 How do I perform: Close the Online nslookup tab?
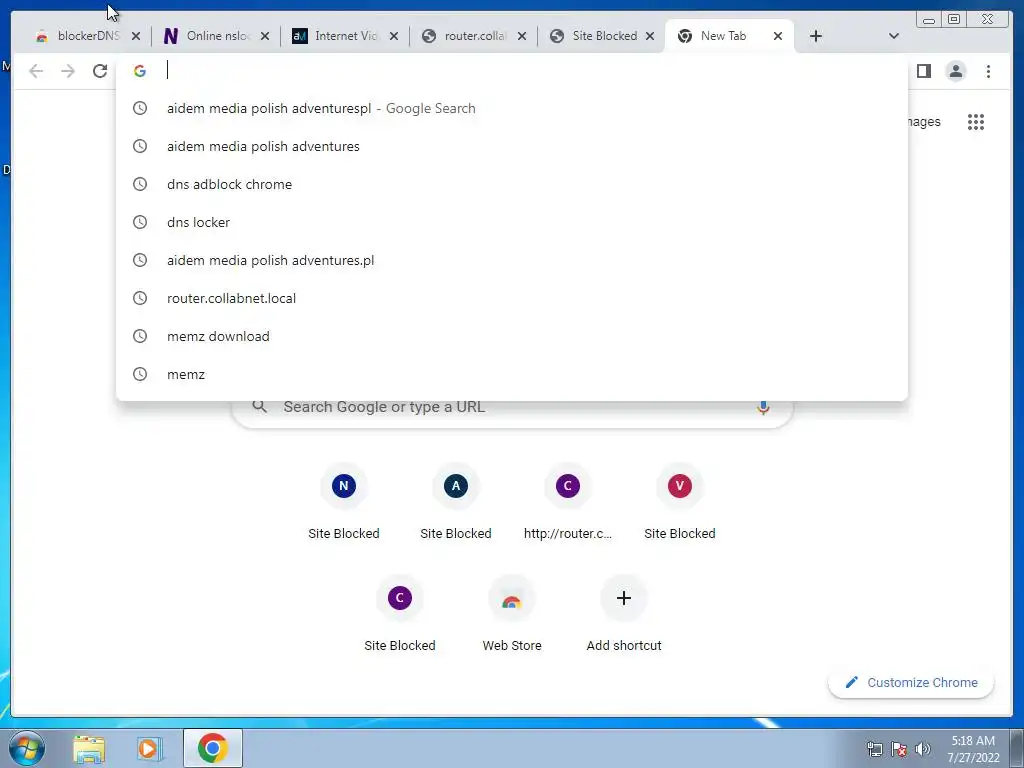point(264,36)
